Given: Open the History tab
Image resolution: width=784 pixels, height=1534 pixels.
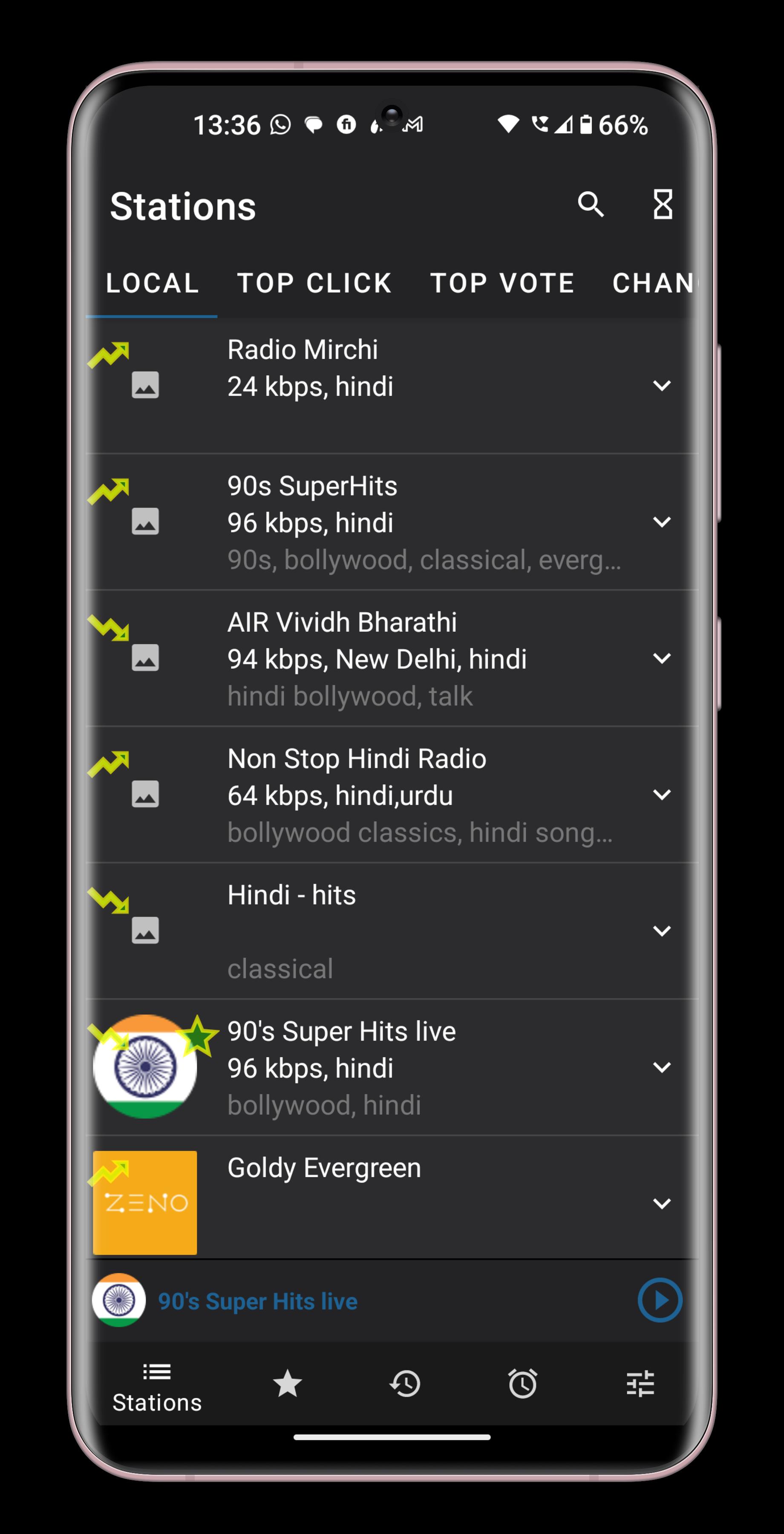Looking at the screenshot, I should click(x=405, y=1384).
